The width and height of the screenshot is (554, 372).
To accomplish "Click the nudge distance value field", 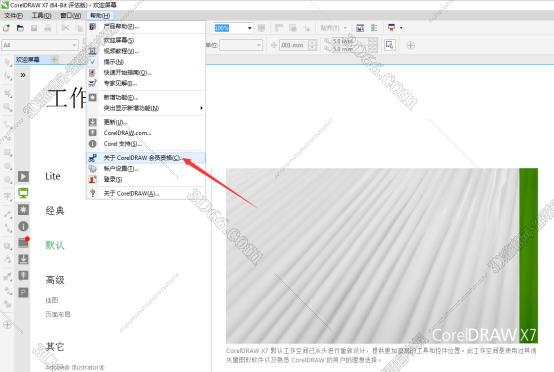I will (x=294, y=45).
